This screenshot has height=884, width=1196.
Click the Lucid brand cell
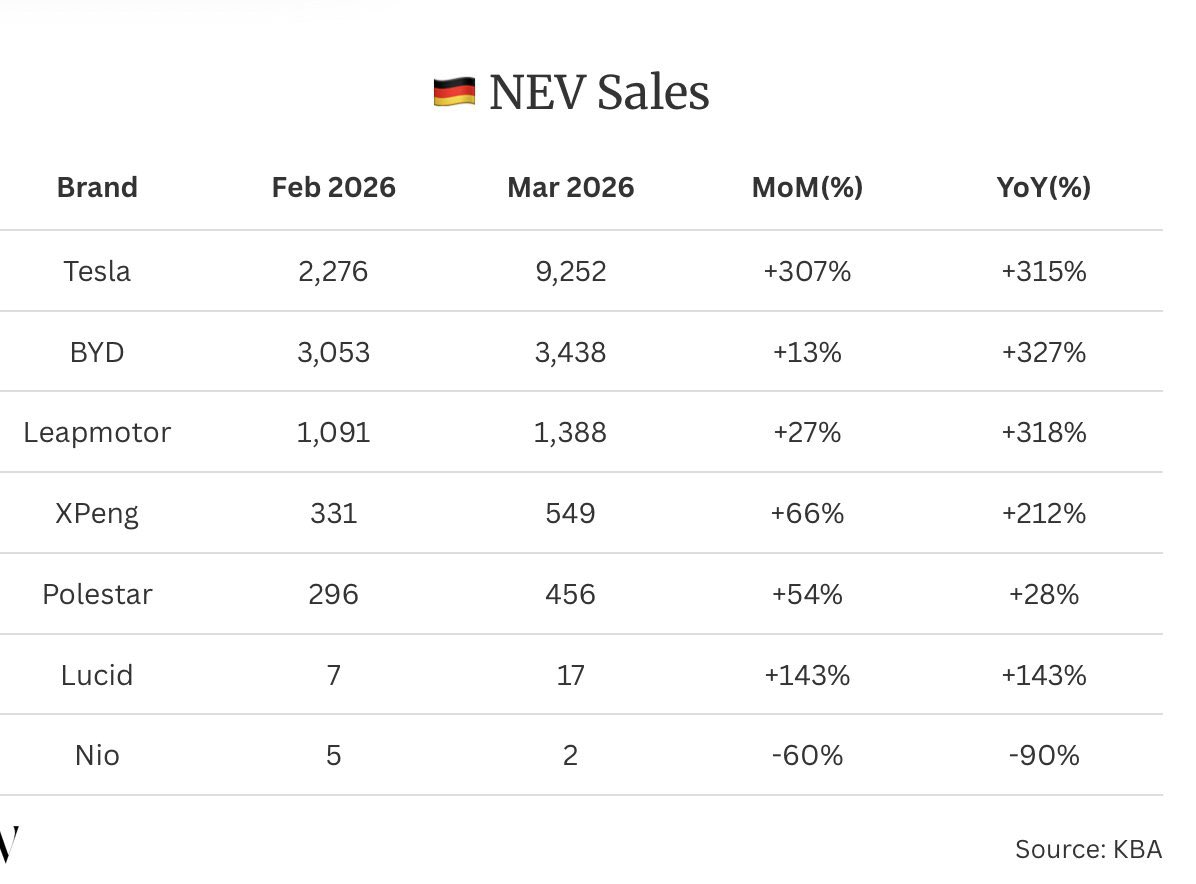pyautogui.click(x=97, y=675)
